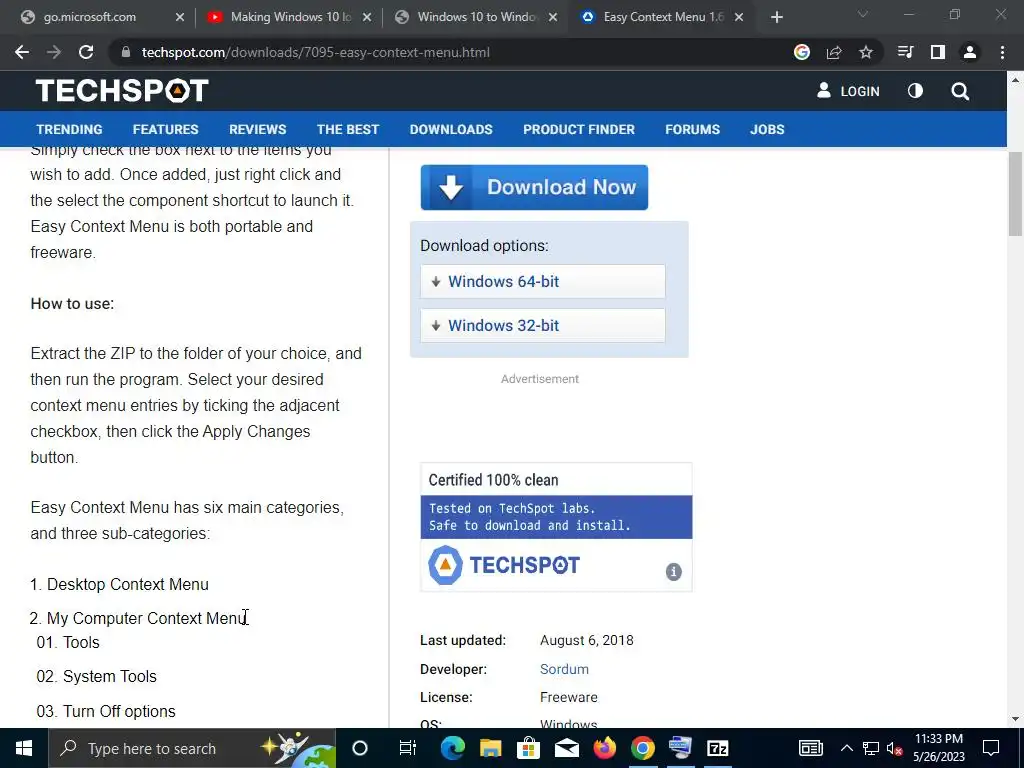The height and width of the screenshot is (768, 1024).
Task: Share this page via share icon
Action: (x=834, y=52)
